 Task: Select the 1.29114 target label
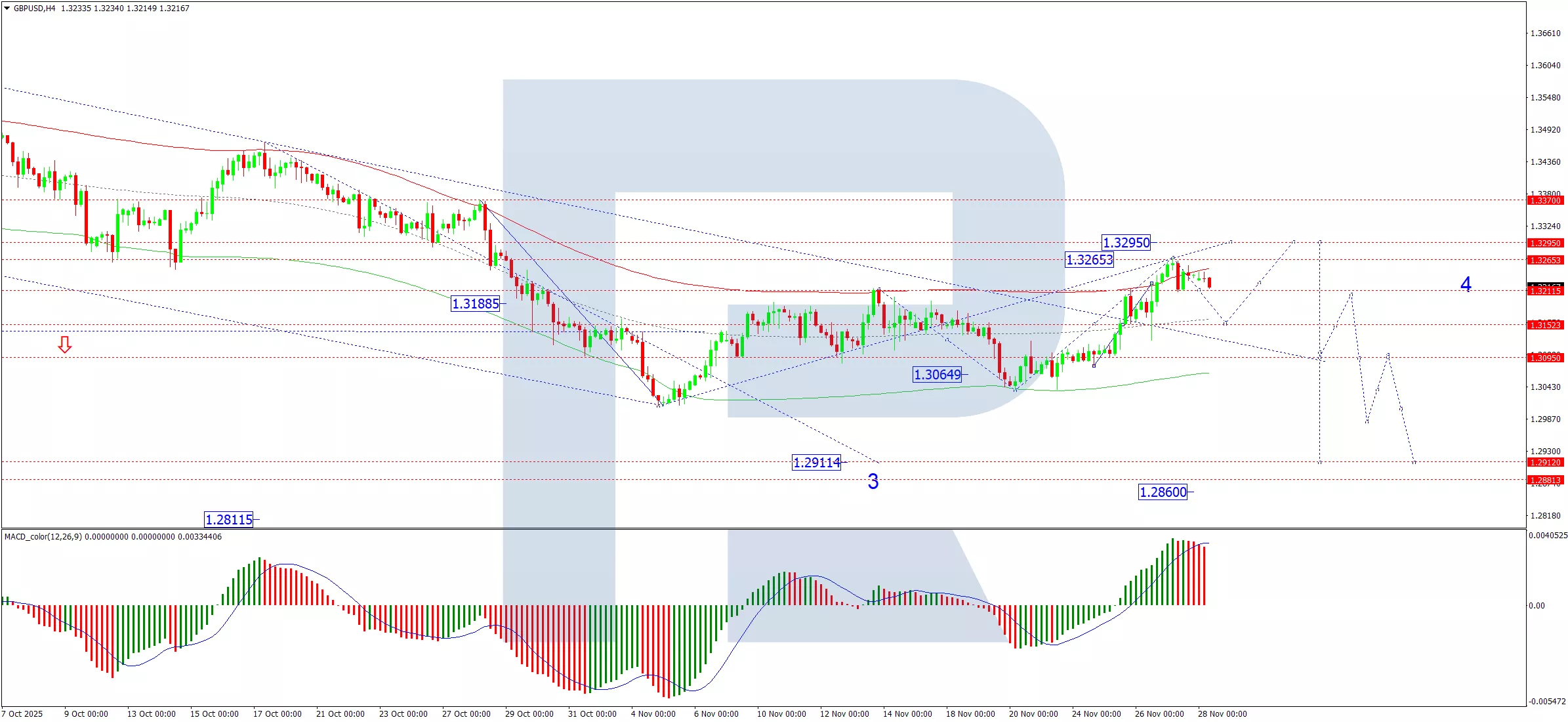tap(817, 463)
